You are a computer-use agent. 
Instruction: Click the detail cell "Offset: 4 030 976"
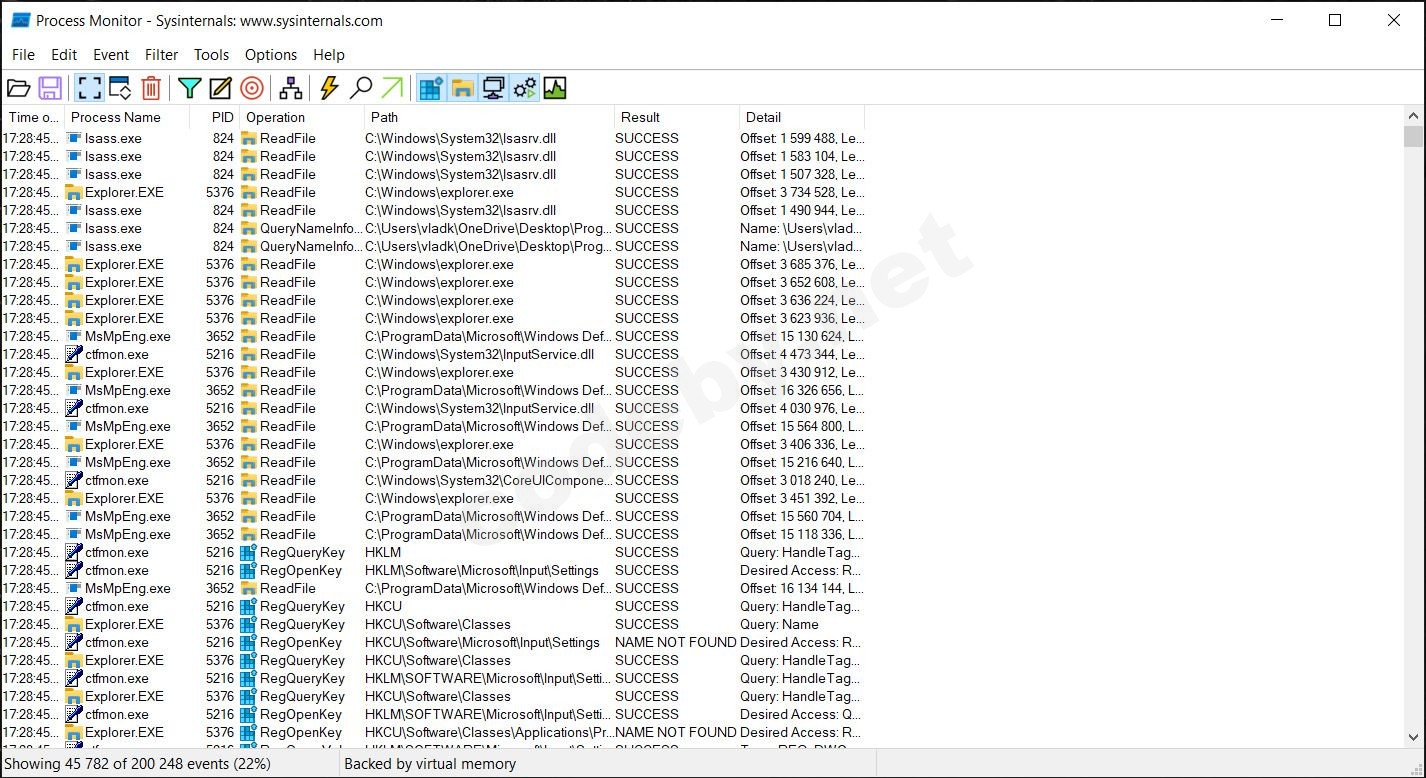pos(802,408)
